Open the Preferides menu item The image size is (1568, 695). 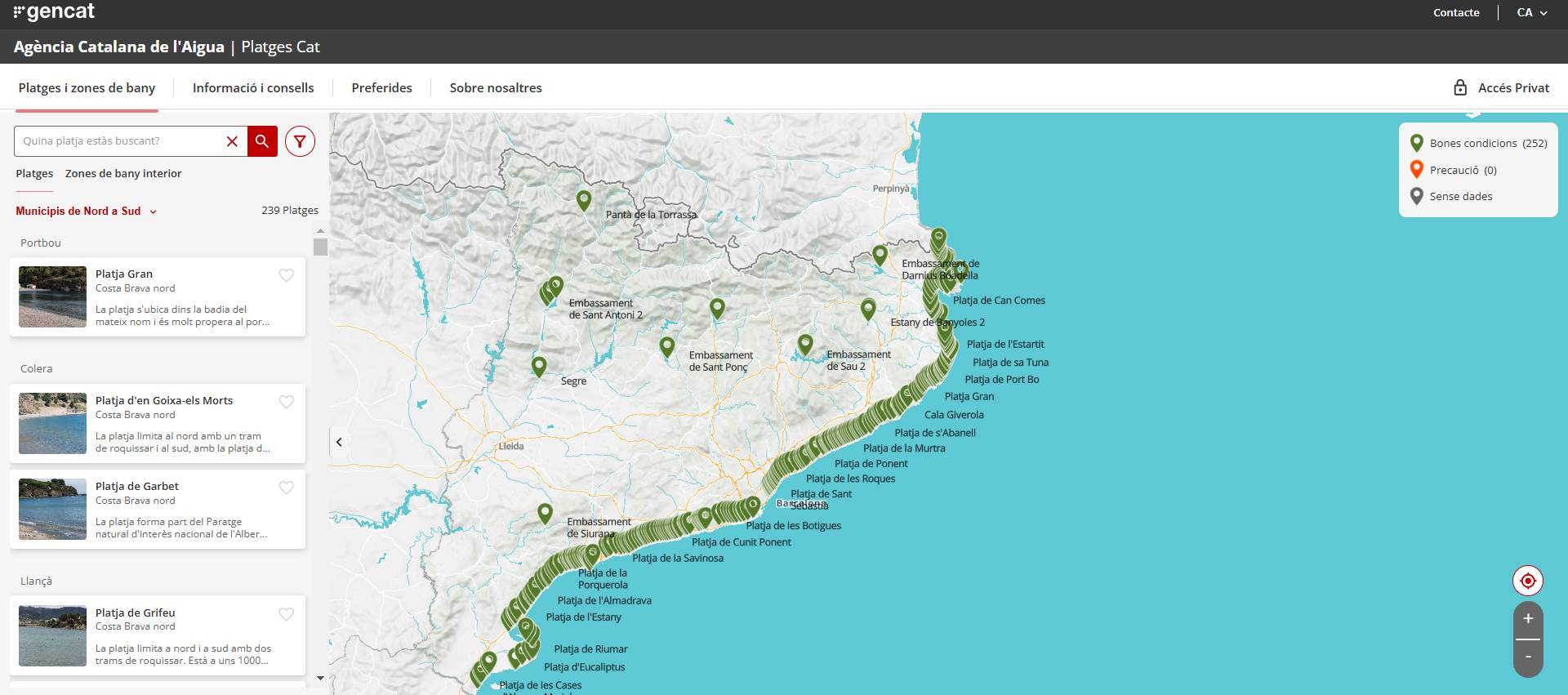[381, 87]
